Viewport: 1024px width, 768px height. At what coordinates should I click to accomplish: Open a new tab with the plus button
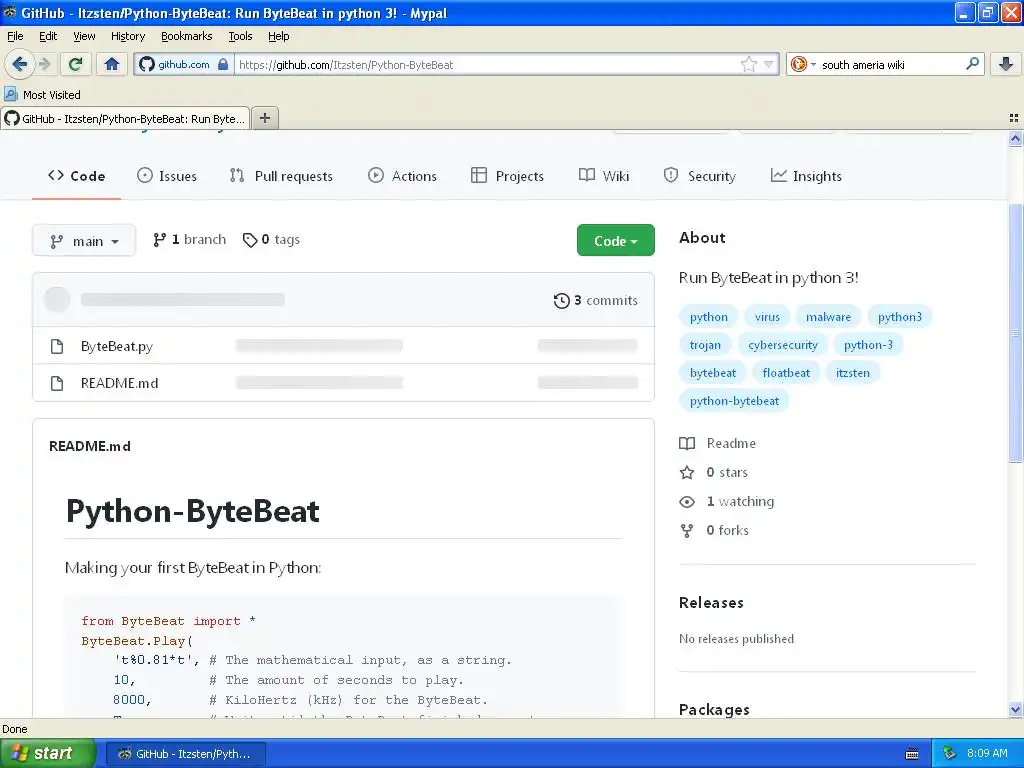click(x=264, y=118)
